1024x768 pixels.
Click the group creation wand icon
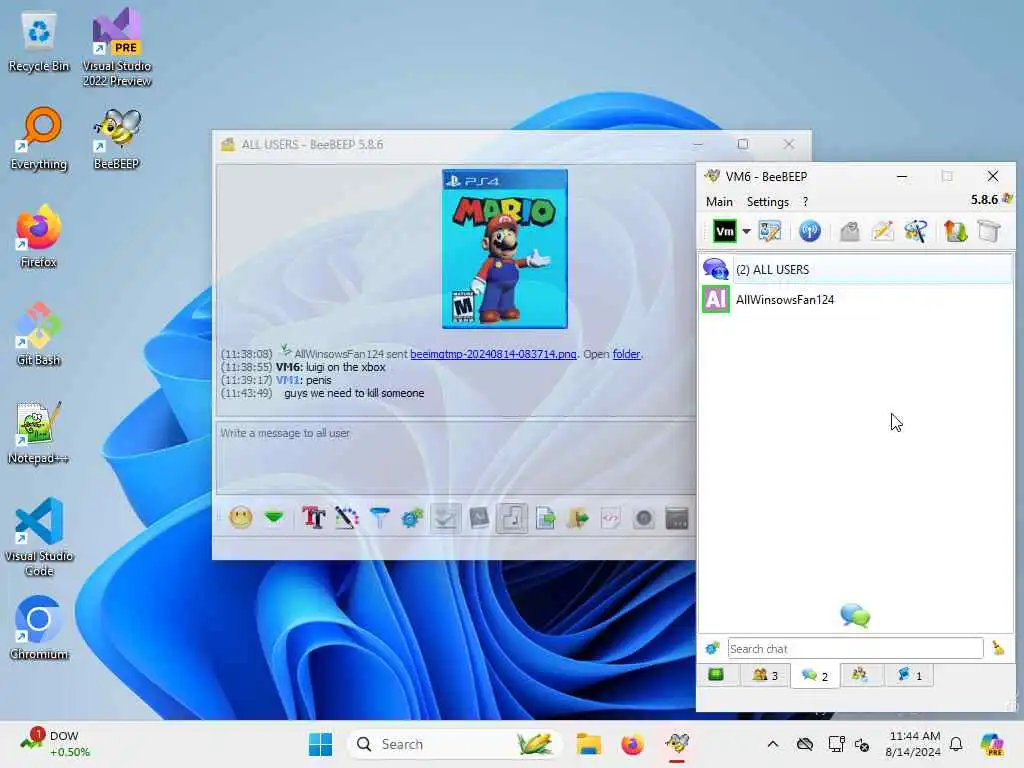point(916,231)
